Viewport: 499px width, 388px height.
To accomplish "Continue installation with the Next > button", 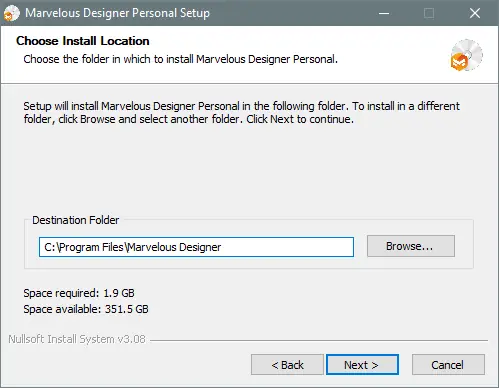I will pyautogui.click(x=362, y=365).
